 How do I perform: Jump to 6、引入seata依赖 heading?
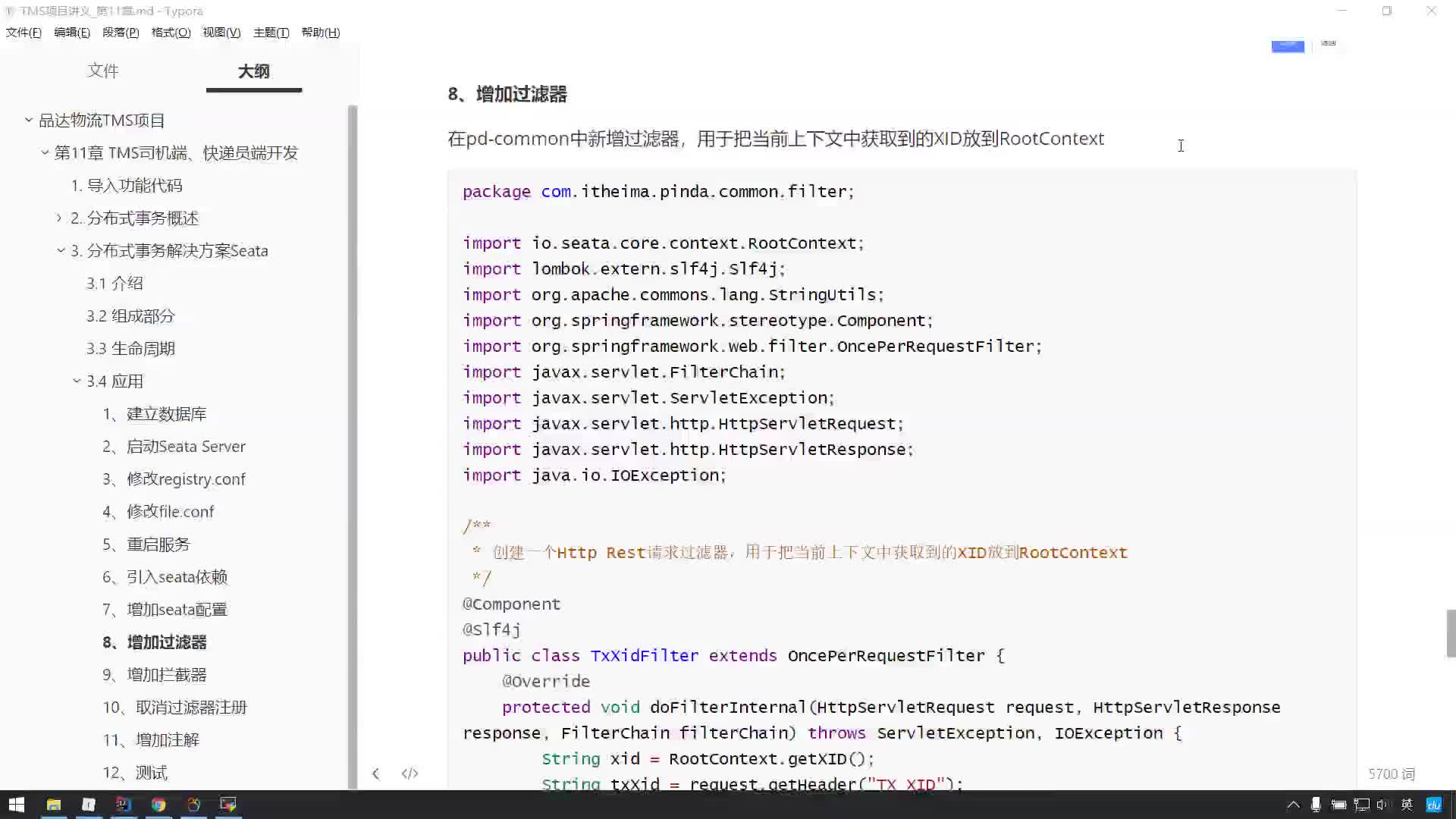click(x=165, y=576)
